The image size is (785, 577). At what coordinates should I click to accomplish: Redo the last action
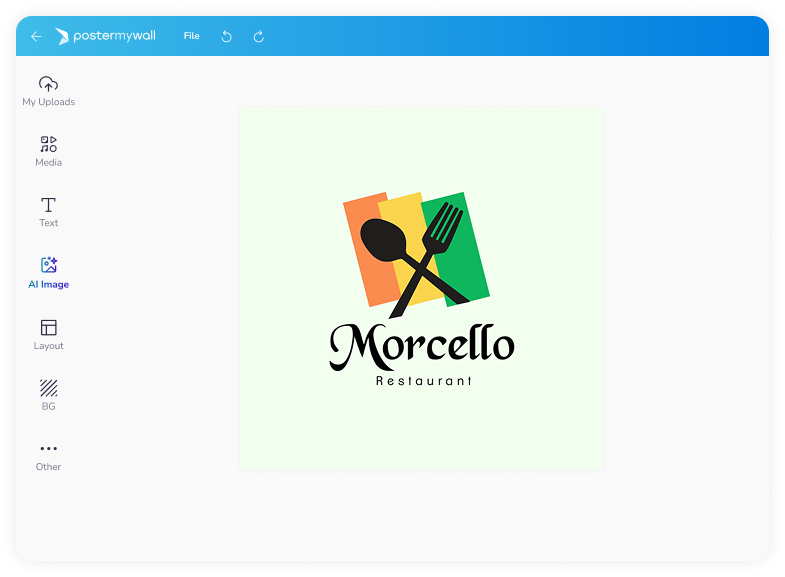tap(258, 36)
